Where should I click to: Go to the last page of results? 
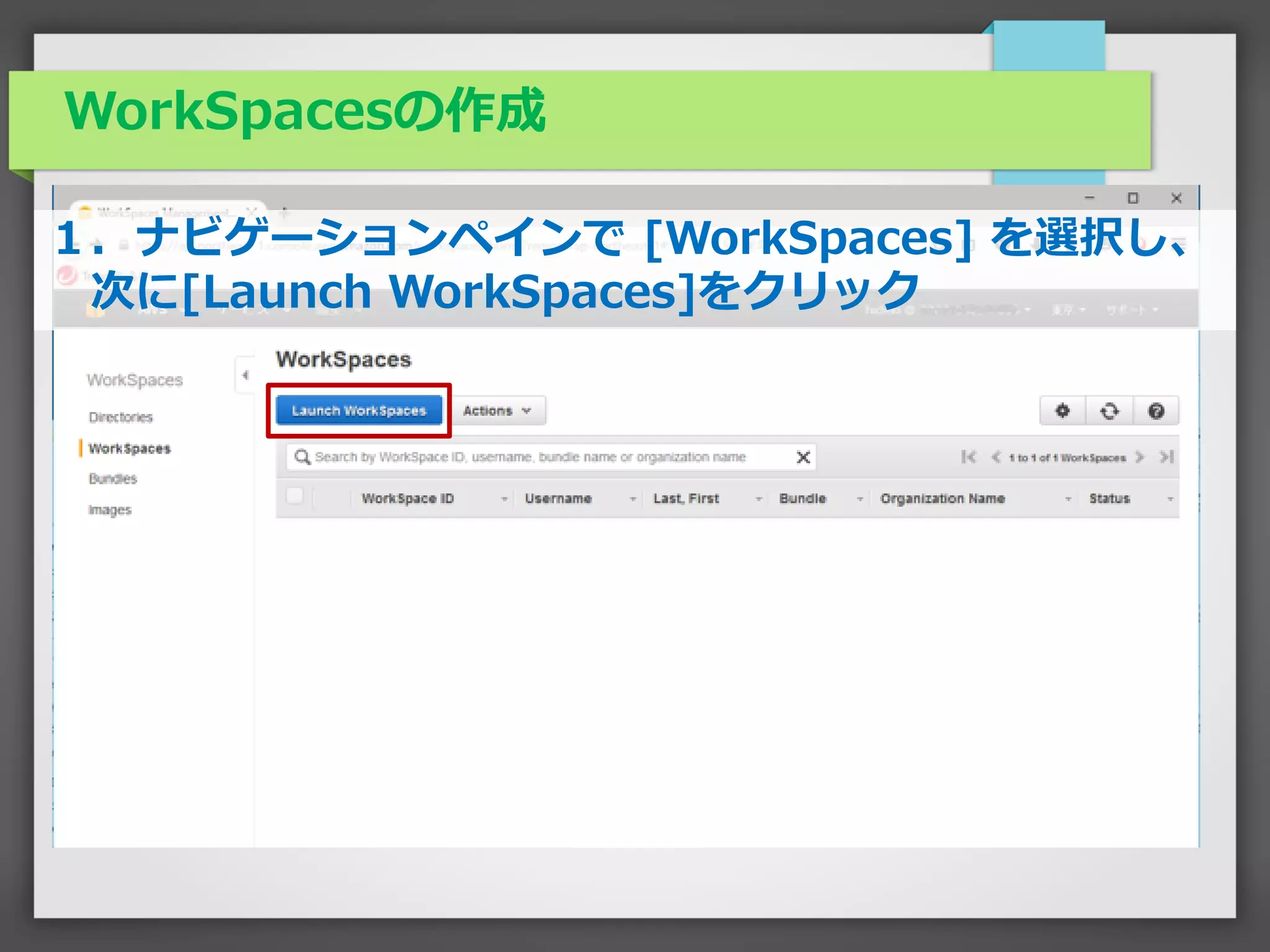pyautogui.click(x=1166, y=457)
